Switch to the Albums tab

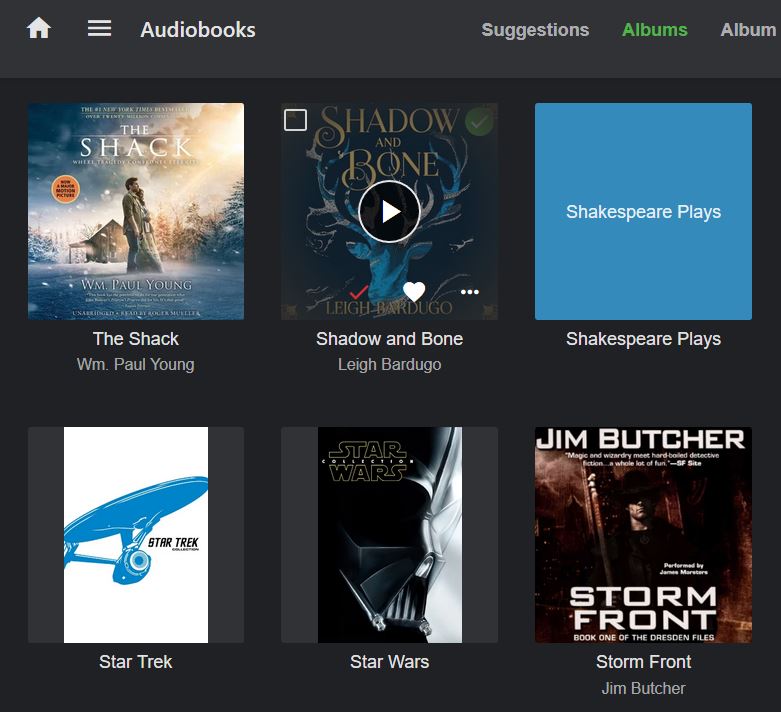[x=654, y=30]
